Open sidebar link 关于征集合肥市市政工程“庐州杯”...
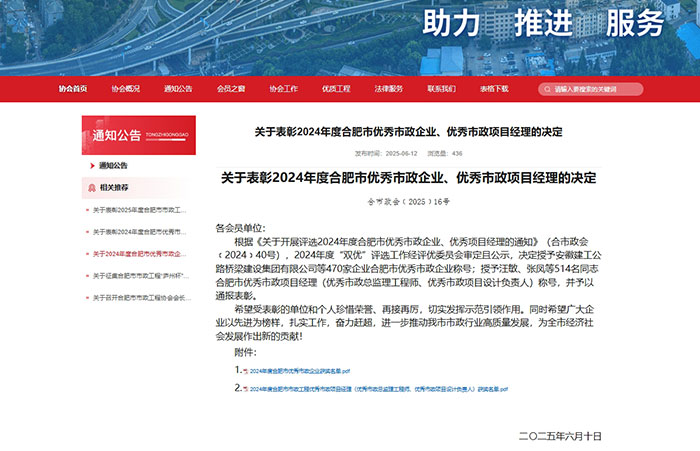Image resolution: width=700 pixels, height=451 pixels. point(141,276)
